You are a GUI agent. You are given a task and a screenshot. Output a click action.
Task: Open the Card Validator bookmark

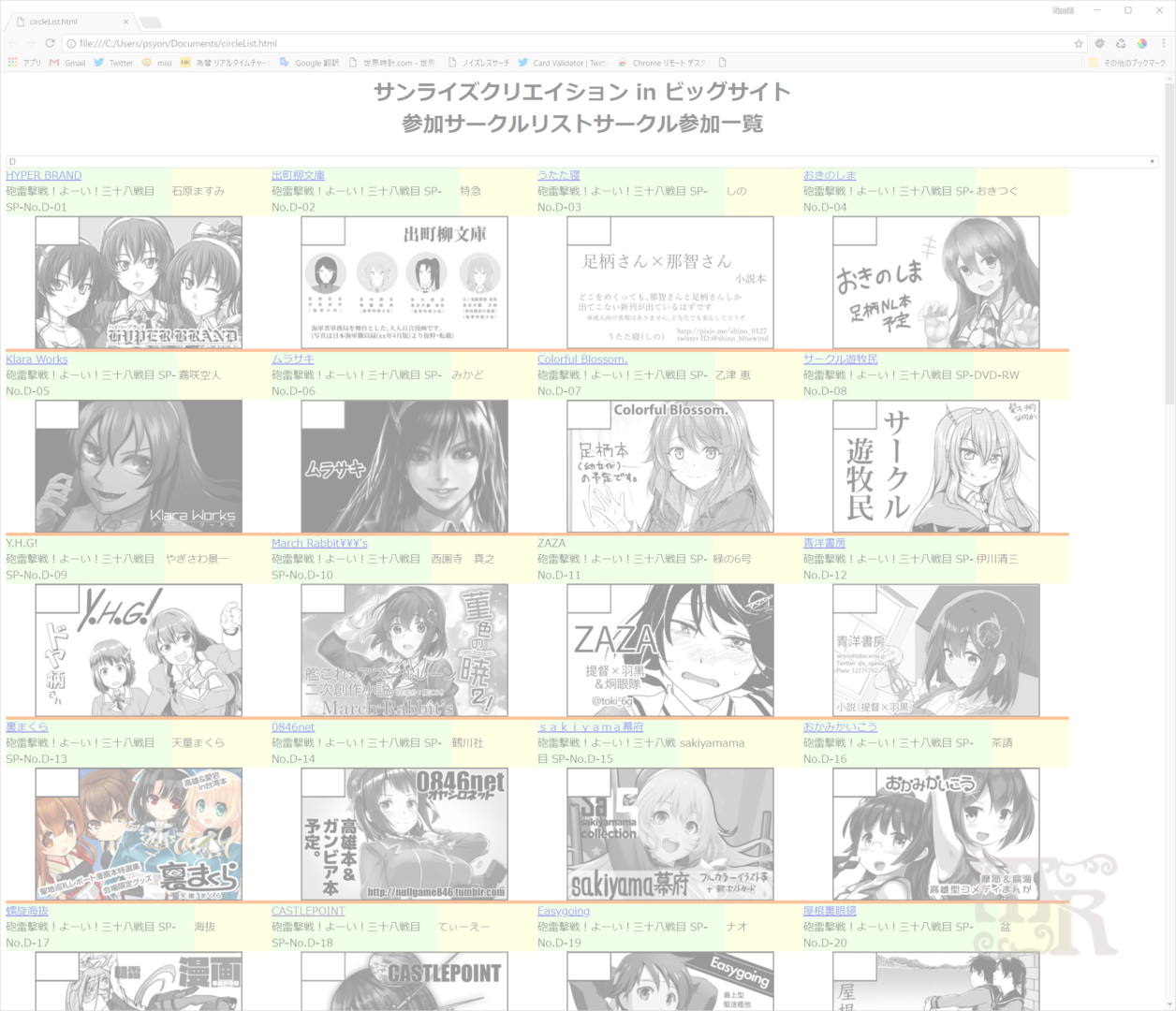(x=562, y=63)
